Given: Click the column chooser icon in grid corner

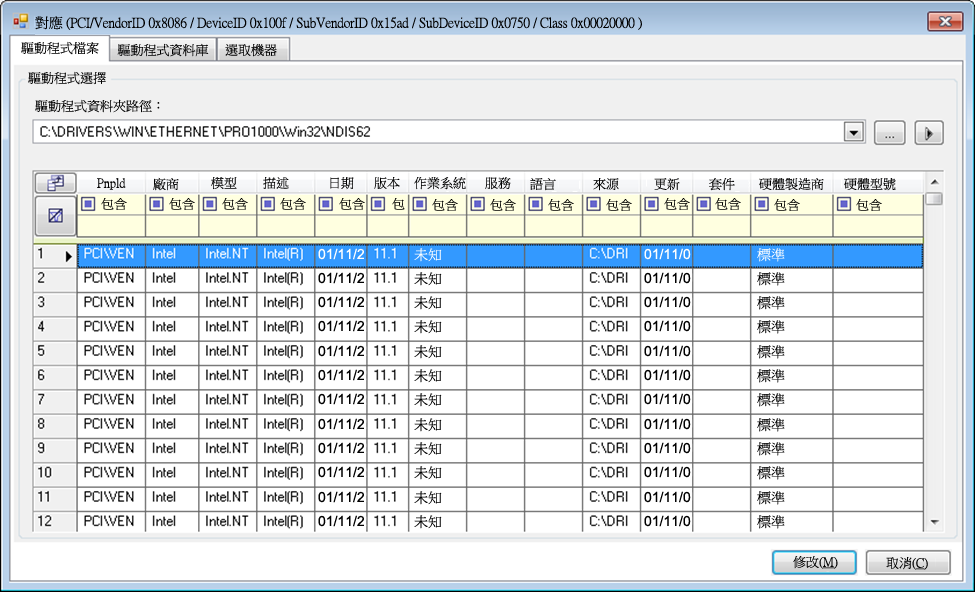Looking at the screenshot, I should coord(55,183).
